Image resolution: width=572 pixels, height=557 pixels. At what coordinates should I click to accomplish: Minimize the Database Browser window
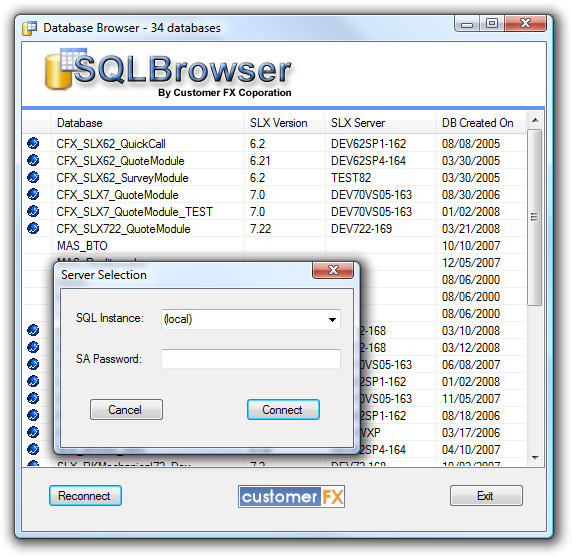coord(467,24)
